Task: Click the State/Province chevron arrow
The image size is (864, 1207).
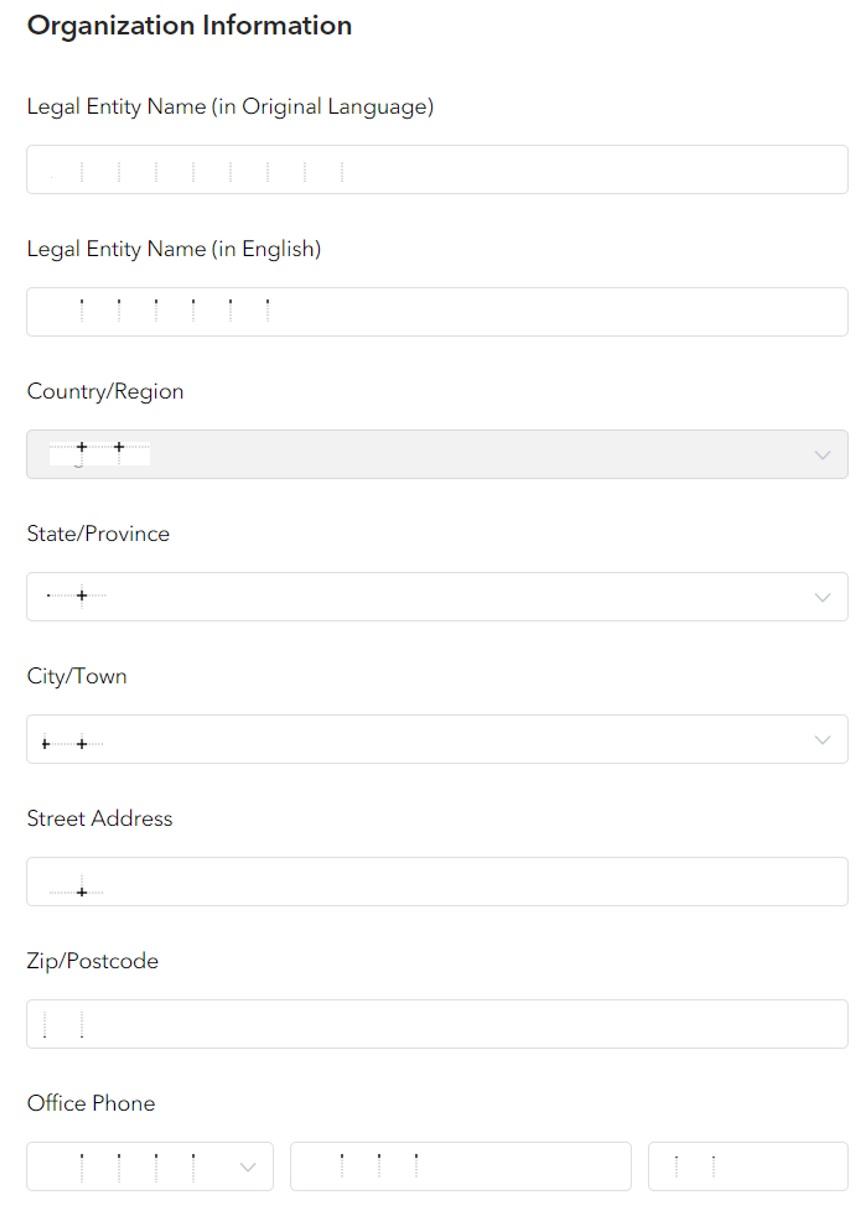Action: (823, 597)
